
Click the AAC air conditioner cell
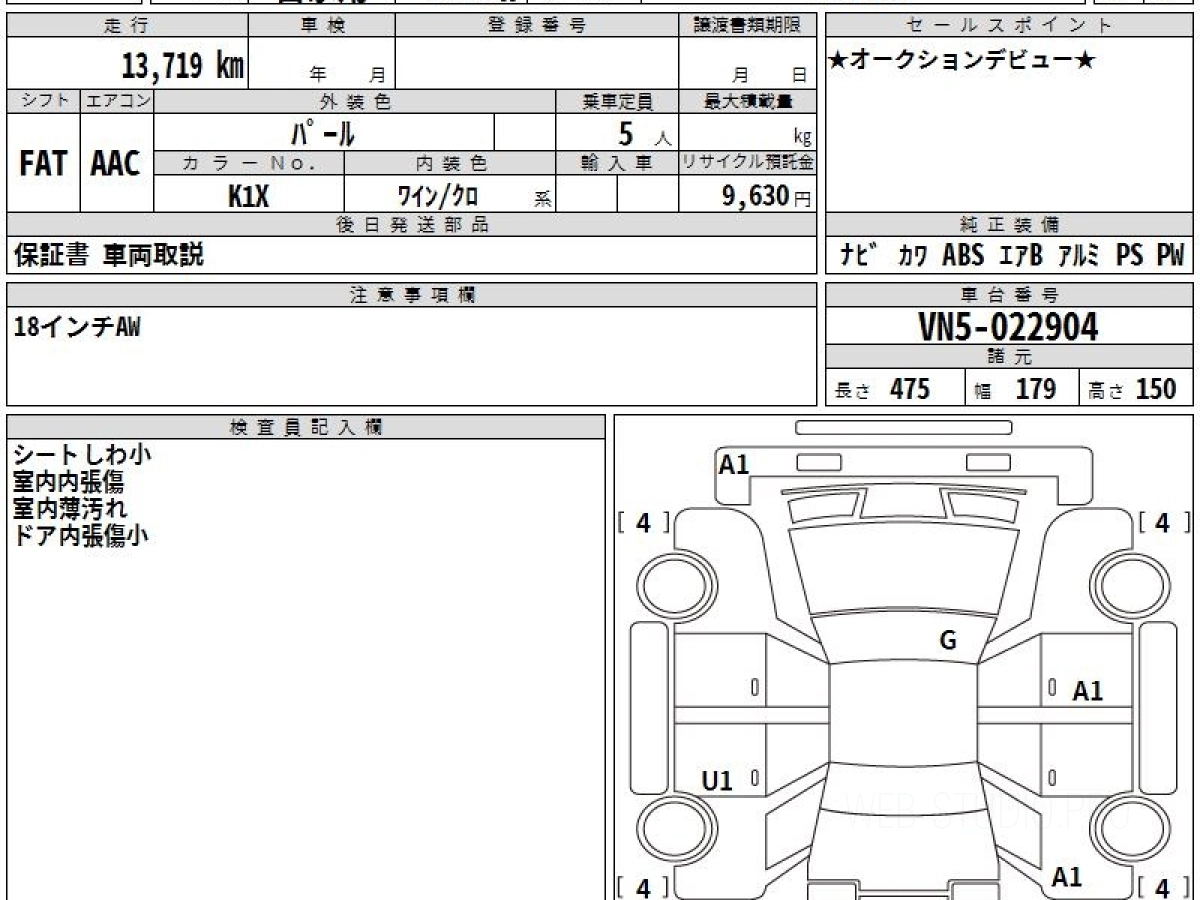pyautogui.click(x=116, y=165)
